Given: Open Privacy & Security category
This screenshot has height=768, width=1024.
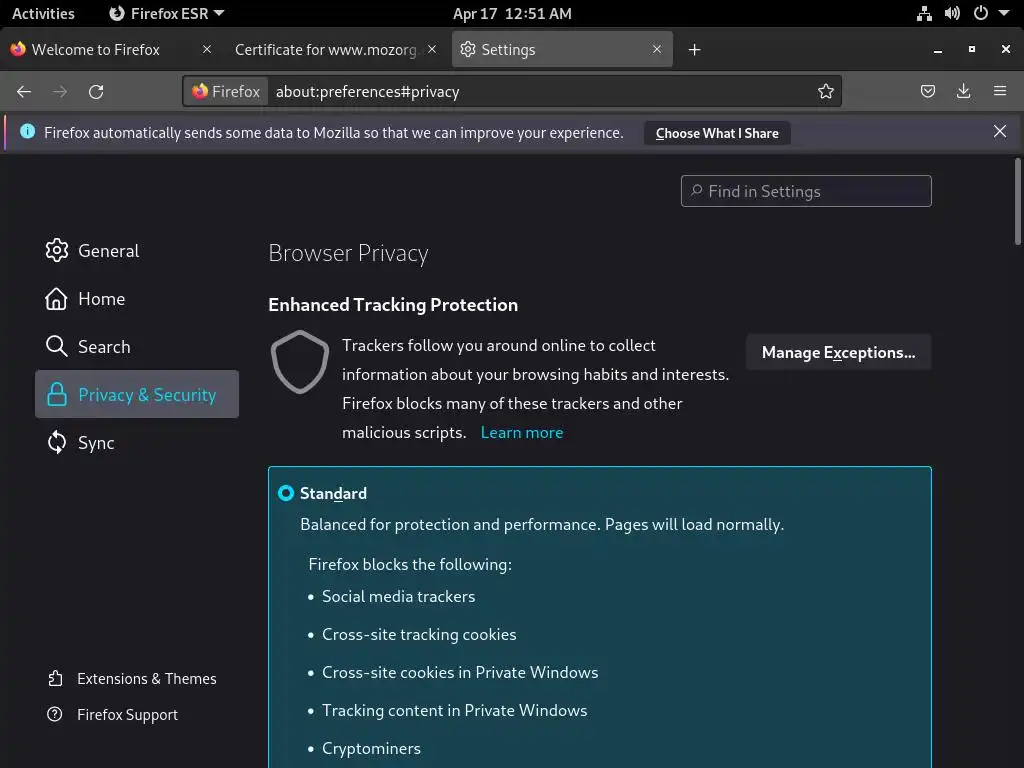Looking at the screenshot, I should coord(136,394).
